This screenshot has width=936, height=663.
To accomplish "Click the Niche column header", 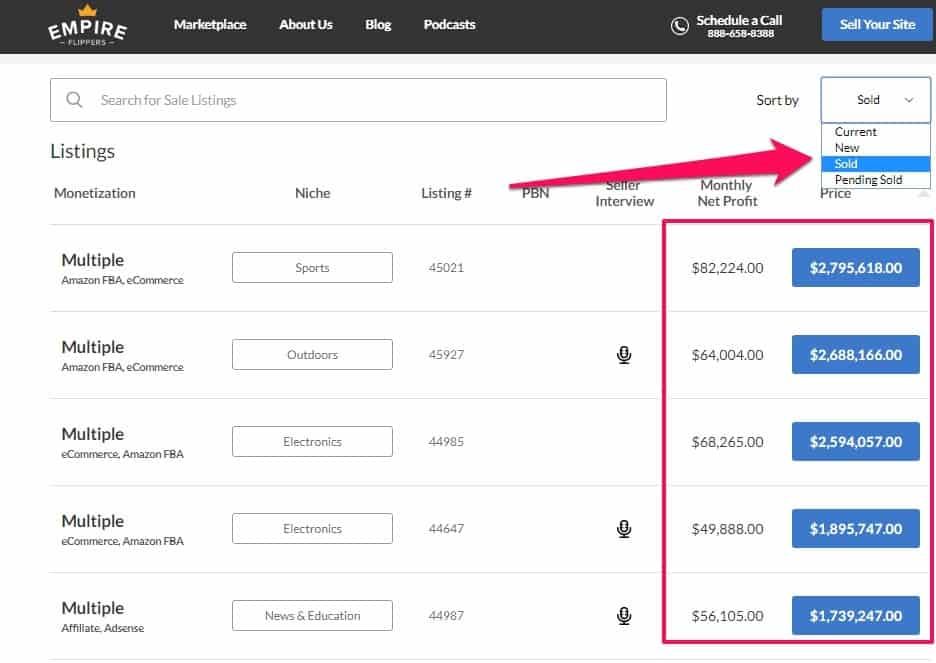I will pos(312,193).
